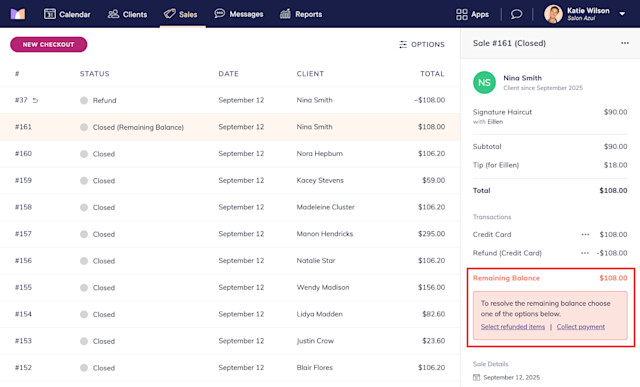Open sale #152 for Blair Flores
Image resolution: width=640 pixels, height=387 pixels.
[230, 367]
